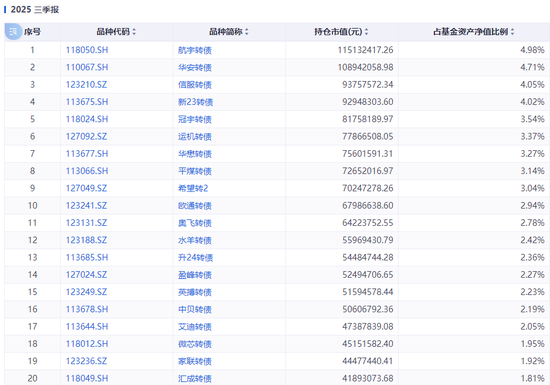
Task: Open bond code 127024.SZ
Action: click(86, 275)
